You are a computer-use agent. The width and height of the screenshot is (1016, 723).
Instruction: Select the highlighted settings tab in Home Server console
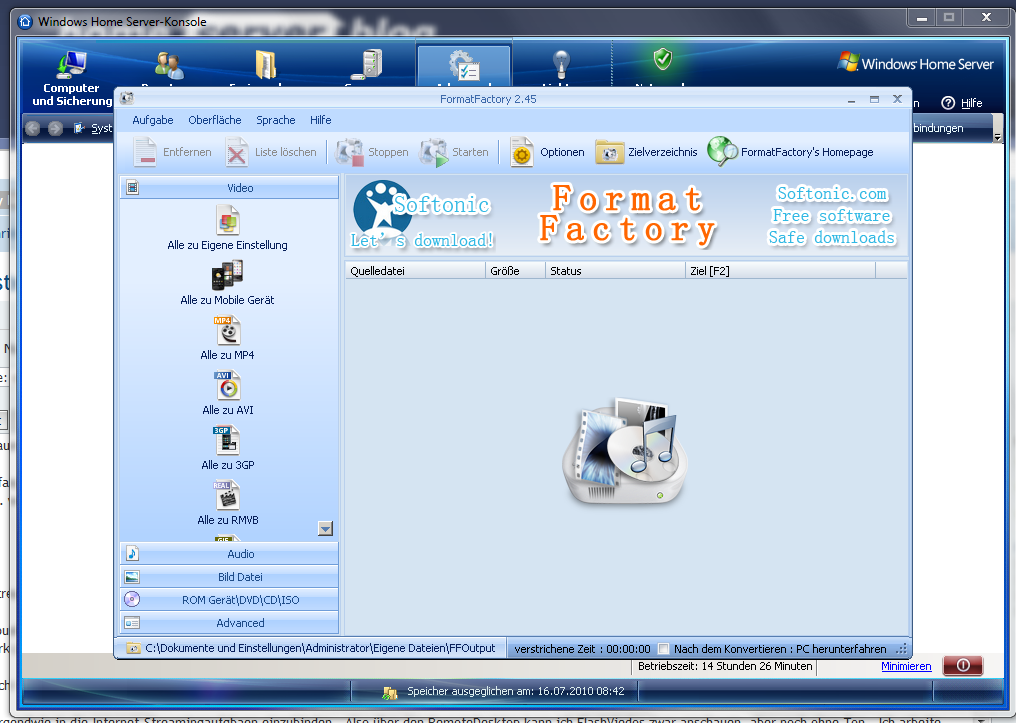point(464,65)
